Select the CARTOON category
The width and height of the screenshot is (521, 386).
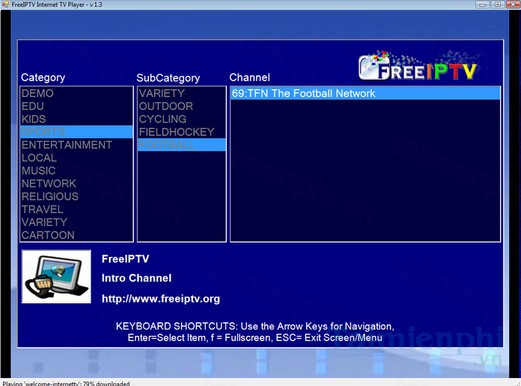76,235
